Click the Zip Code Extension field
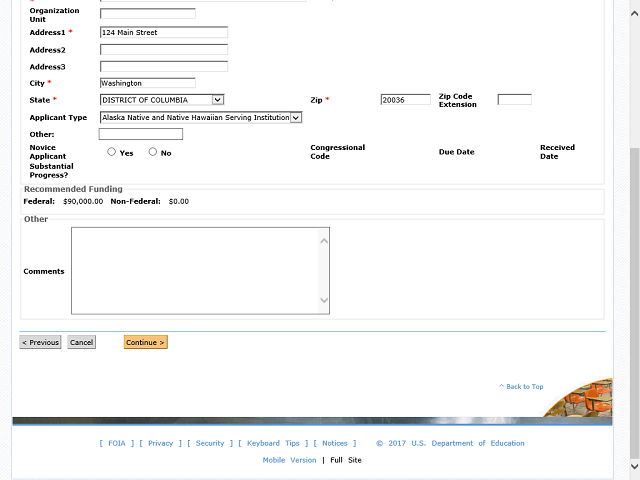 [x=515, y=99]
